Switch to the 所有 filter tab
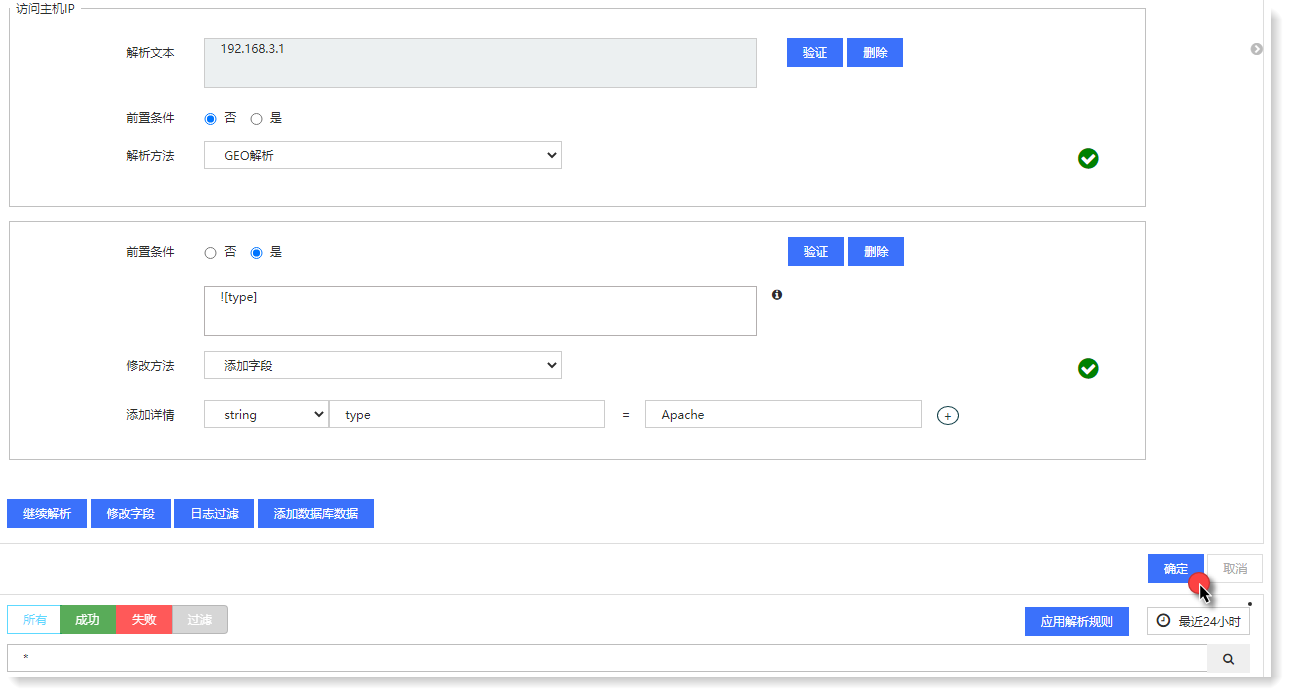 [x=34, y=620]
